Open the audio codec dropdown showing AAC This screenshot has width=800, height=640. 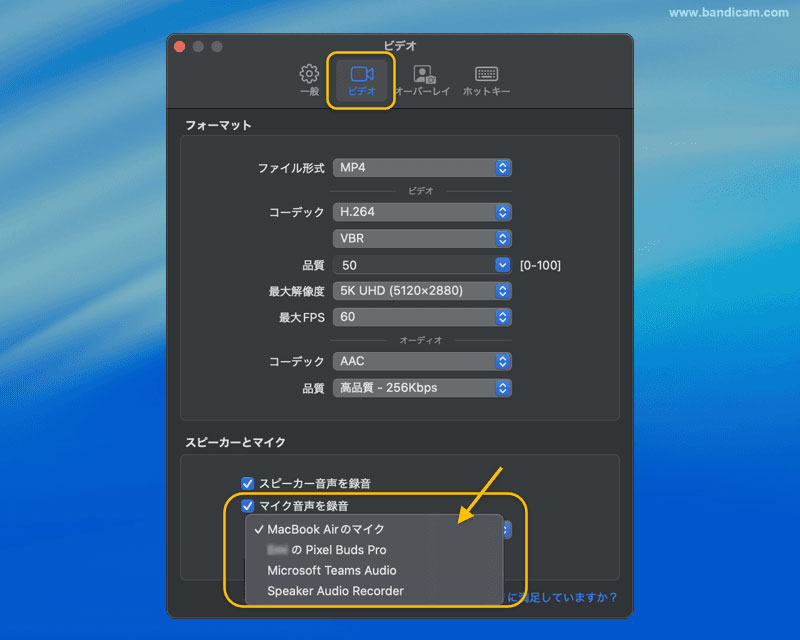[422, 361]
